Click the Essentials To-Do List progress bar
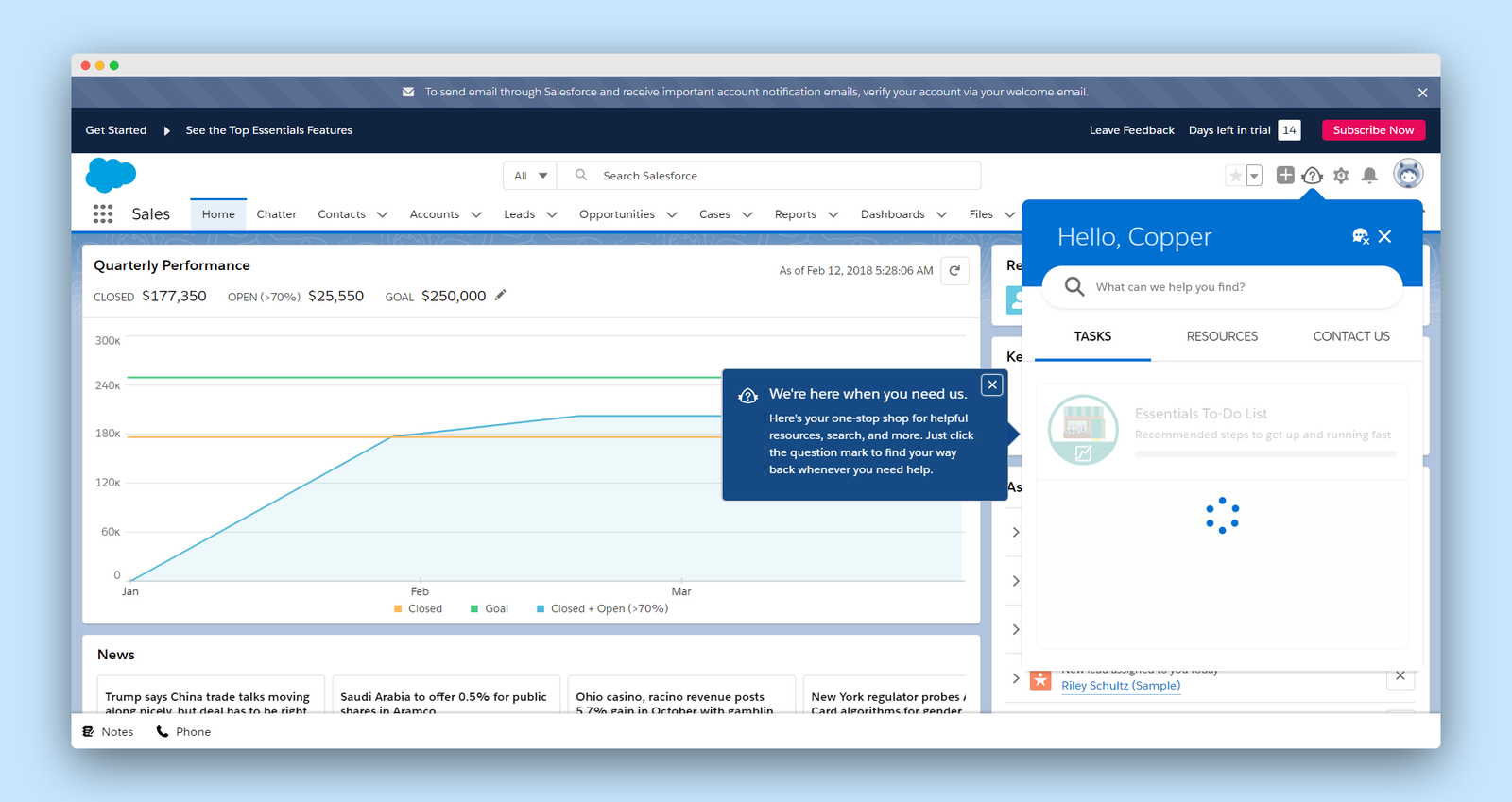This screenshot has height=802, width=1512. point(1265,454)
